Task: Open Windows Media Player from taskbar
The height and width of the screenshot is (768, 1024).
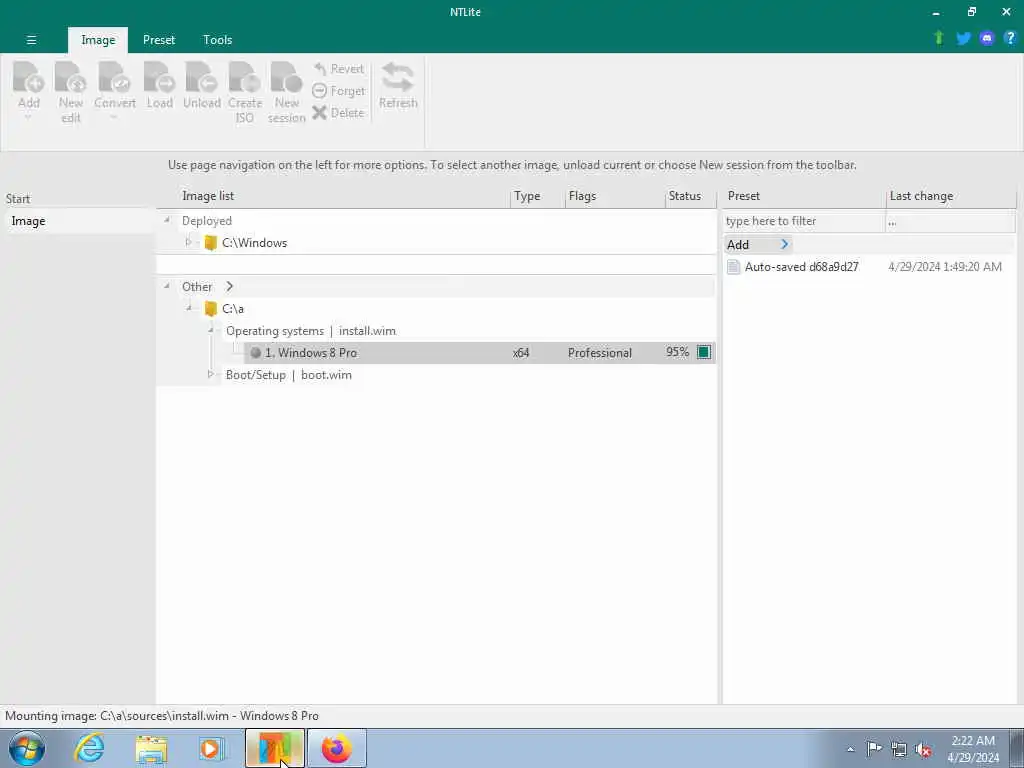Action: point(212,749)
